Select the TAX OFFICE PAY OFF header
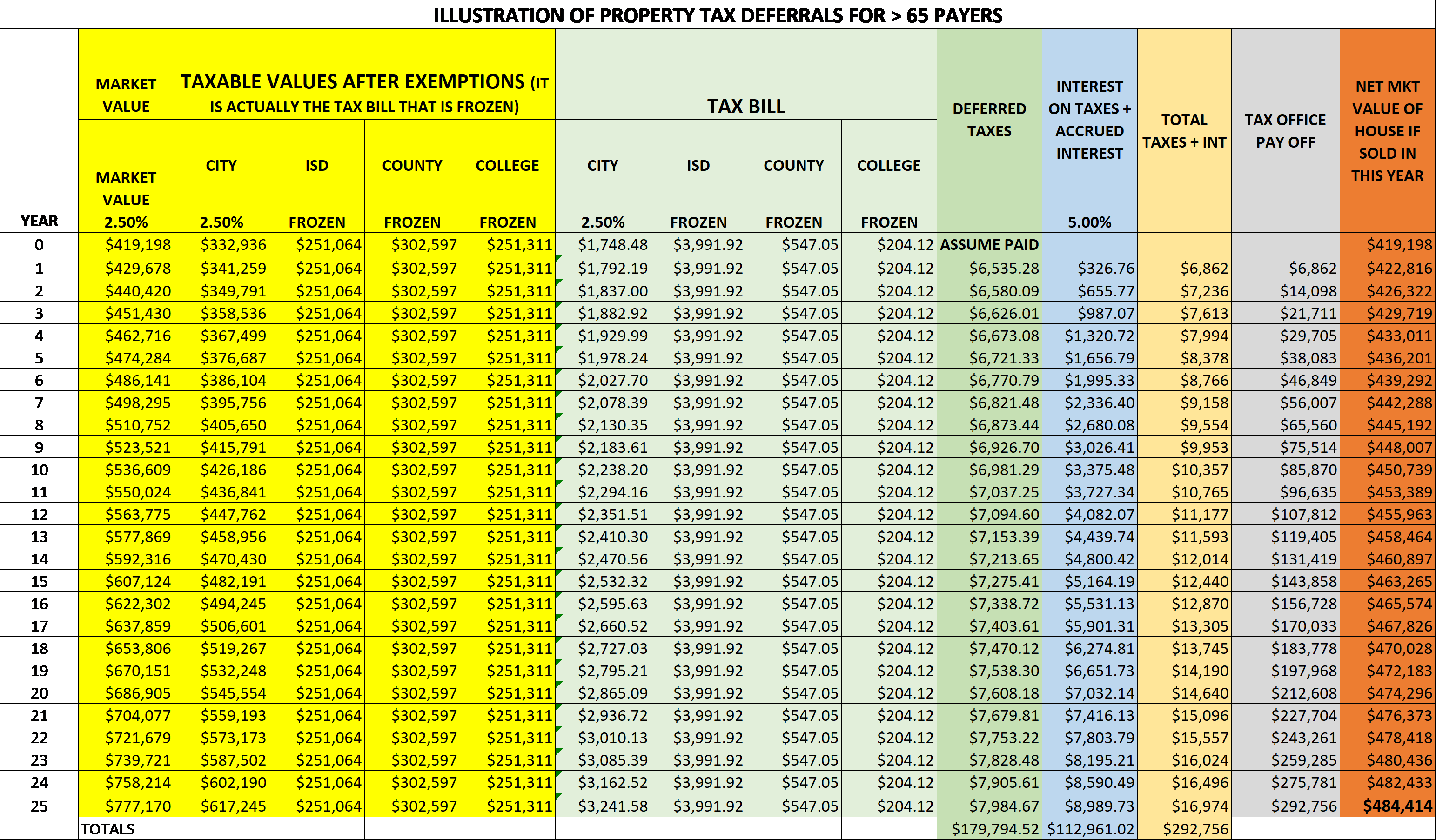1436x840 pixels. click(x=1285, y=131)
